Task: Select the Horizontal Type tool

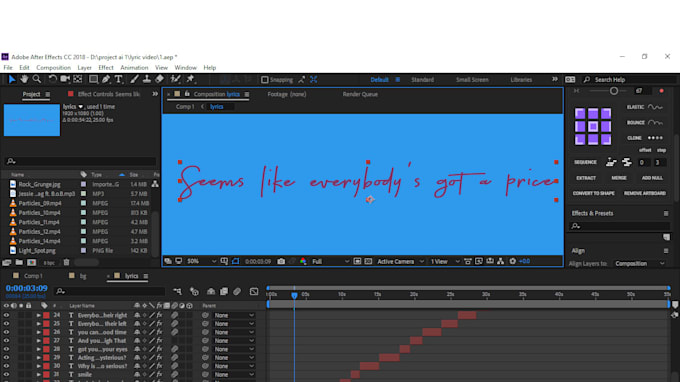Action: (x=118, y=79)
